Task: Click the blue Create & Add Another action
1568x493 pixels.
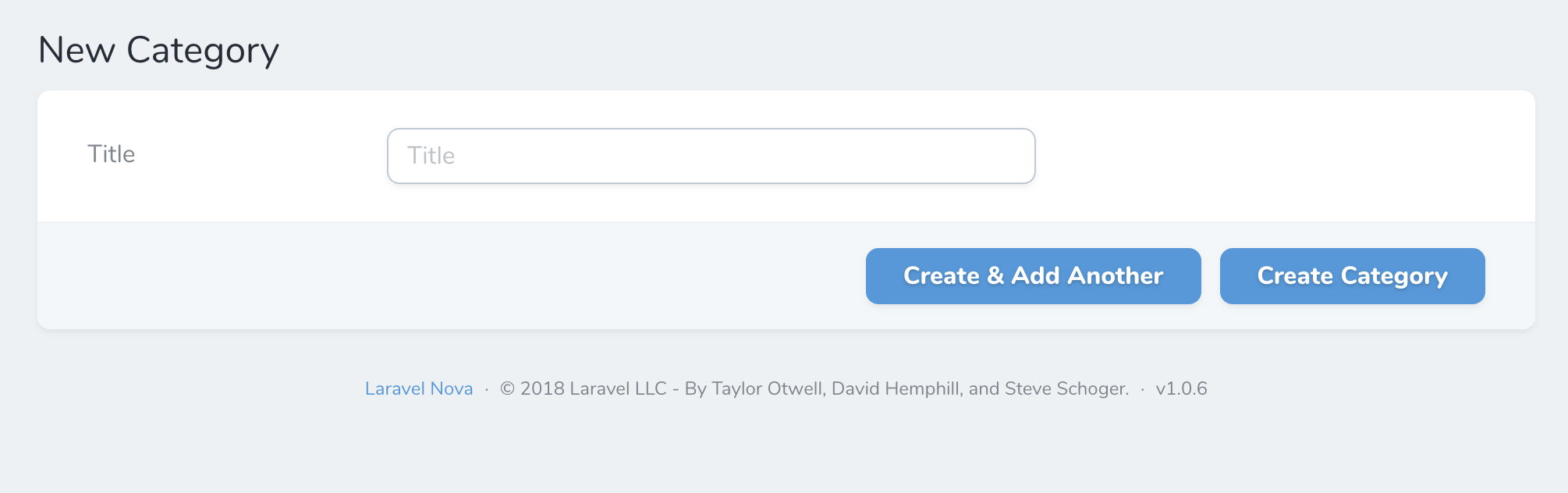Action: click(x=1033, y=275)
